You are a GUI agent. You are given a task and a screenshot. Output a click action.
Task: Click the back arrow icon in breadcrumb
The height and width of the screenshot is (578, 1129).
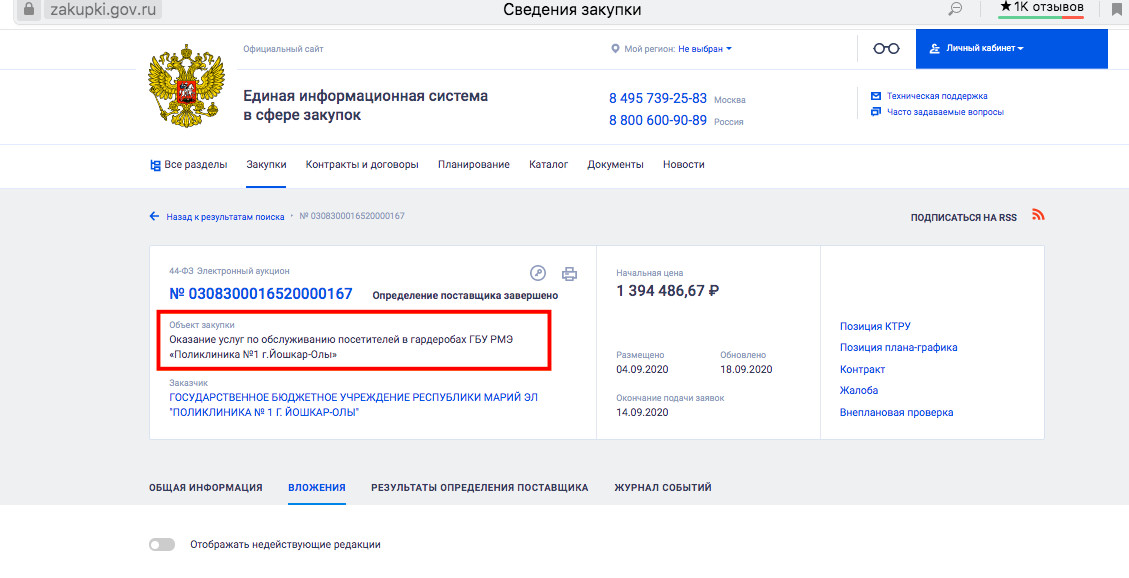click(x=154, y=216)
